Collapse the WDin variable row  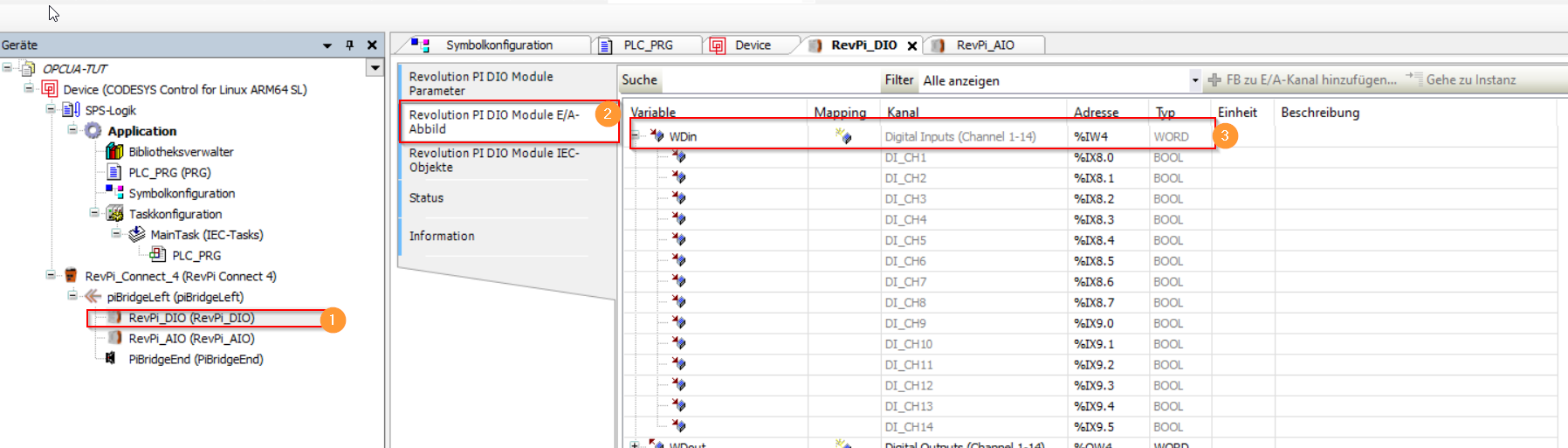click(x=636, y=136)
